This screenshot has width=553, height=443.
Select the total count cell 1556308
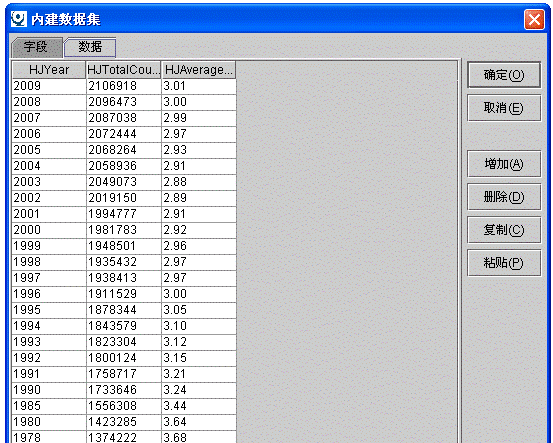pos(124,406)
